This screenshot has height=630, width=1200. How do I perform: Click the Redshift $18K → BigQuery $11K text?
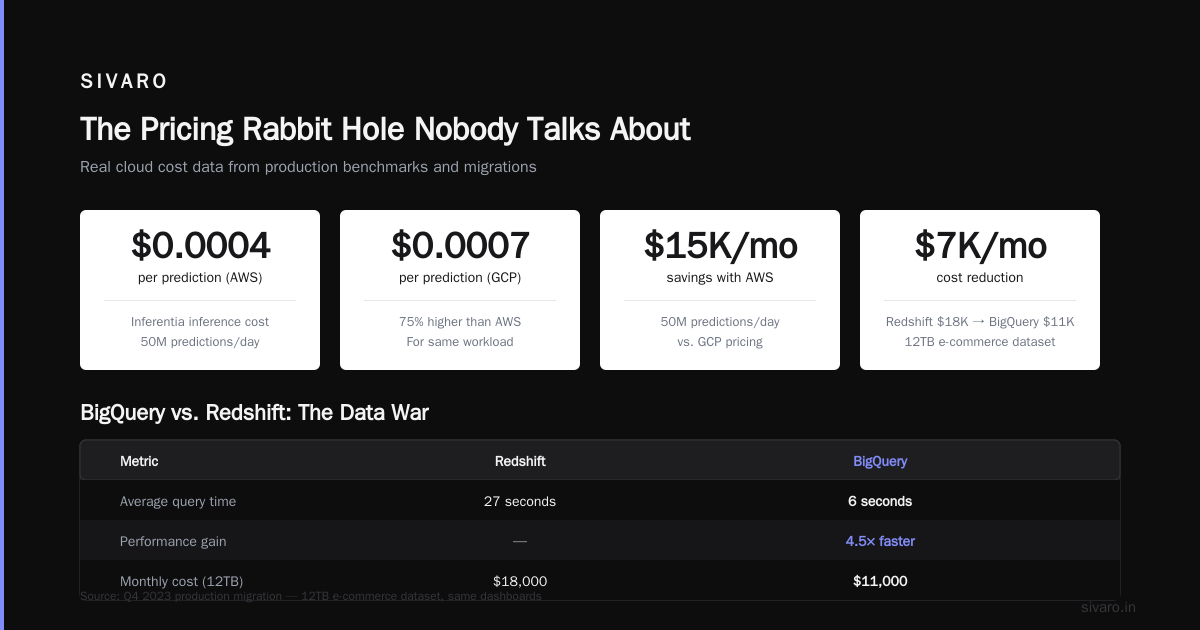[980, 322]
